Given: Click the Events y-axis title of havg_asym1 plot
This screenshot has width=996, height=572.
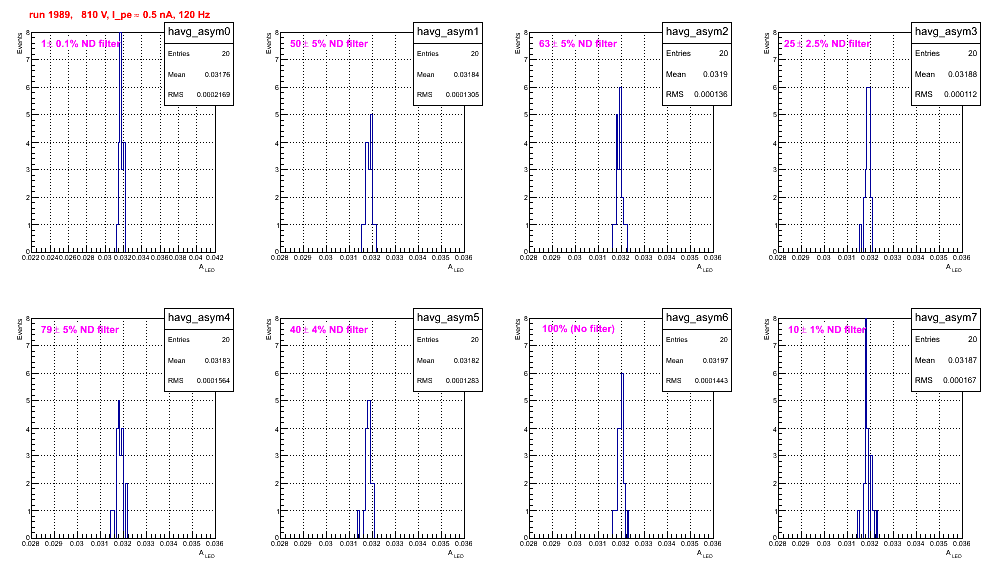Looking at the screenshot, I should tap(269, 43).
